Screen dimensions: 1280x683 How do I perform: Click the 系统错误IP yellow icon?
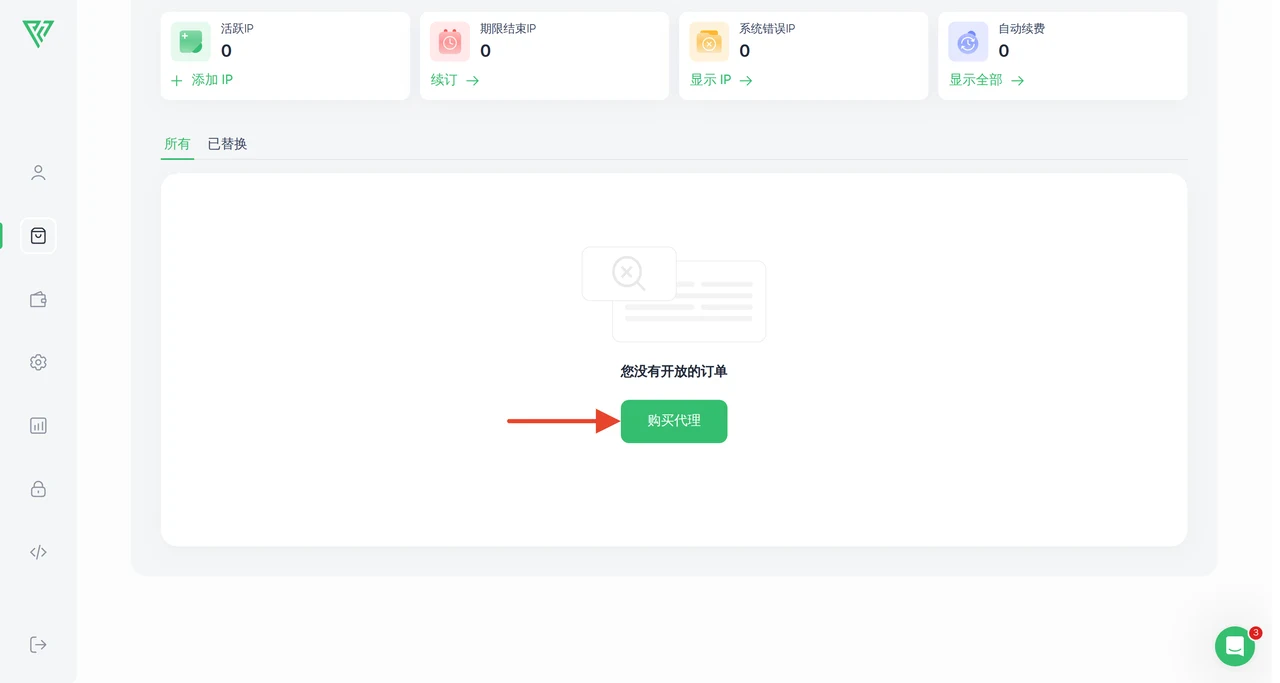(x=709, y=42)
